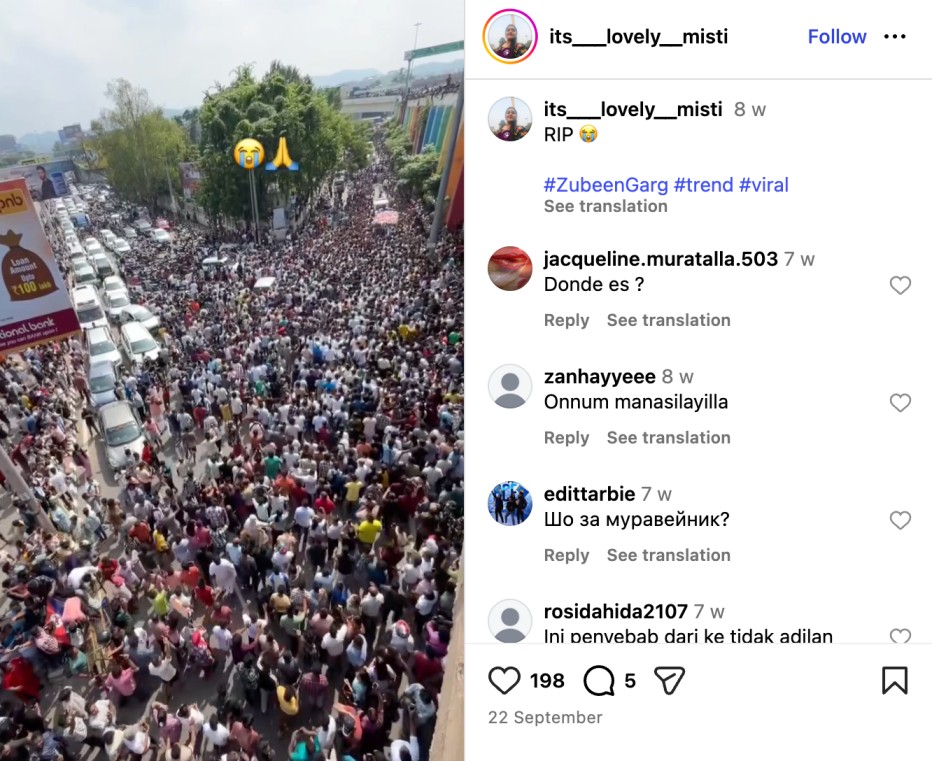This screenshot has width=932, height=761.
Task: Open more options three-dot menu
Action: (x=895, y=37)
